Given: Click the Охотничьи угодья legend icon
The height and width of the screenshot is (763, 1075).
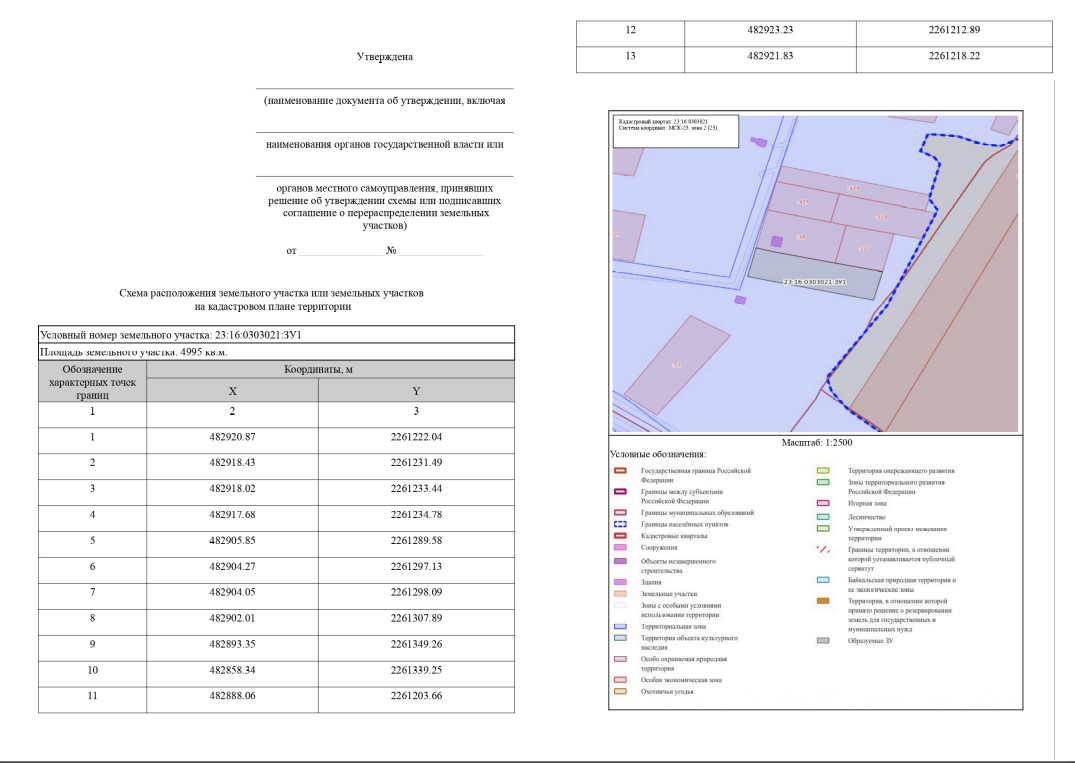Looking at the screenshot, I should coord(619,691).
